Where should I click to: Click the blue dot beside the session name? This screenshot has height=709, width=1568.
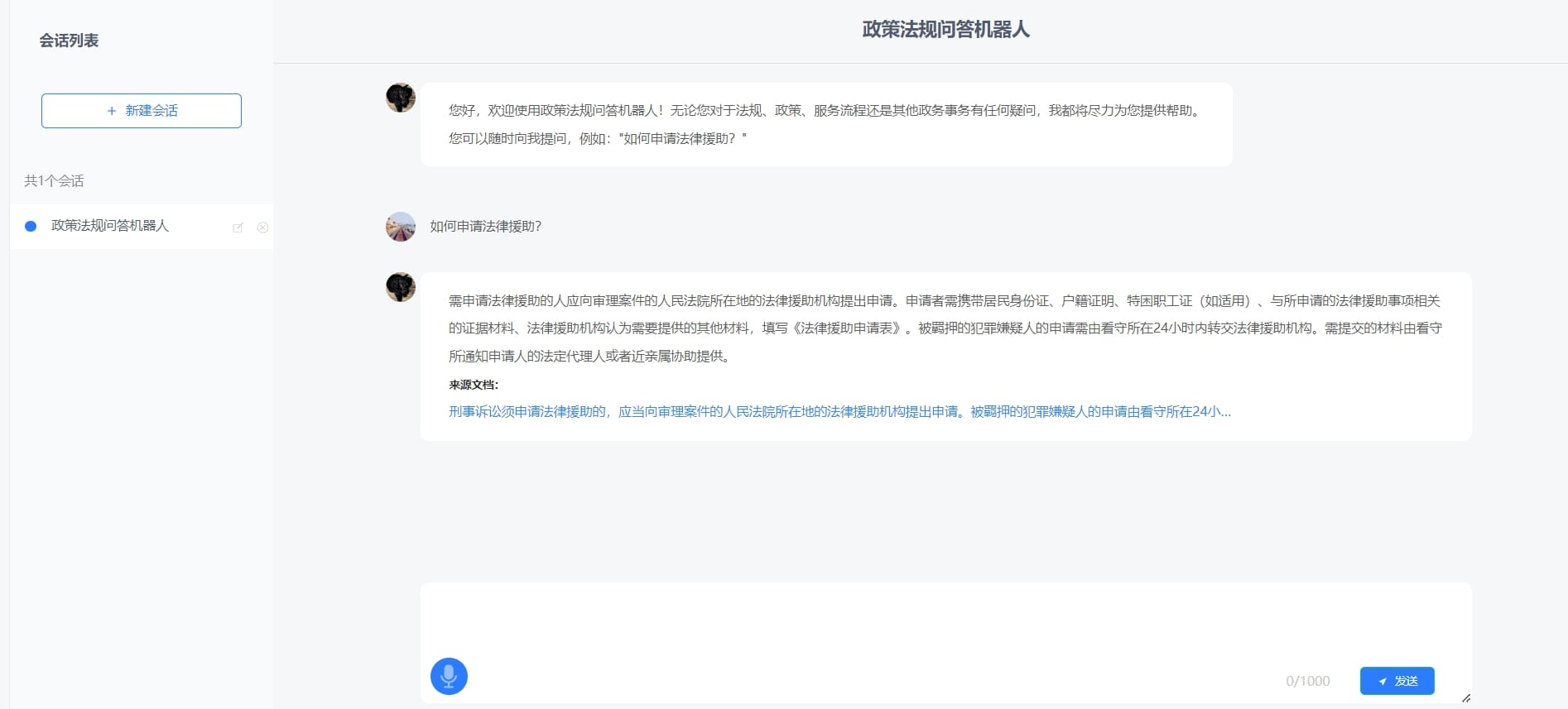31,226
